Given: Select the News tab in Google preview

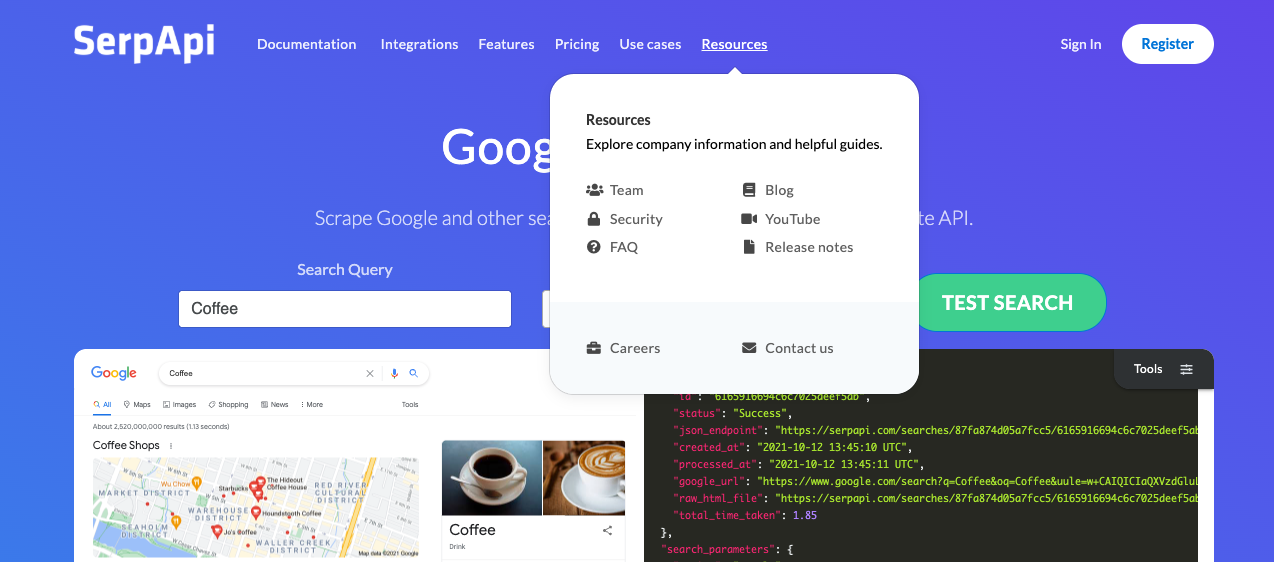Looking at the screenshot, I should click(x=274, y=405).
